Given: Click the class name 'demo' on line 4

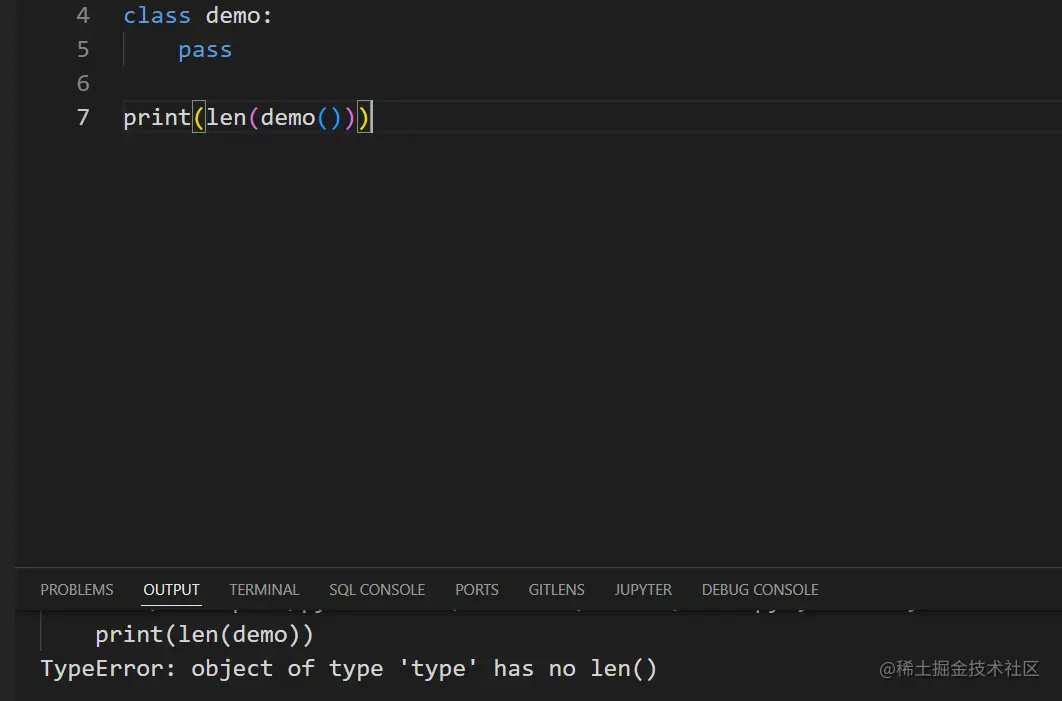Looking at the screenshot, I should [x=233, y=16].
